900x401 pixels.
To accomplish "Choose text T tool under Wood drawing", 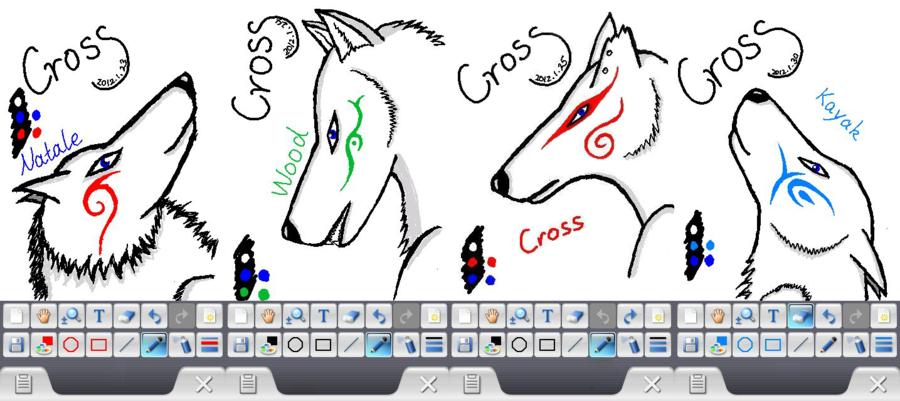I will [x=324, y=316].
